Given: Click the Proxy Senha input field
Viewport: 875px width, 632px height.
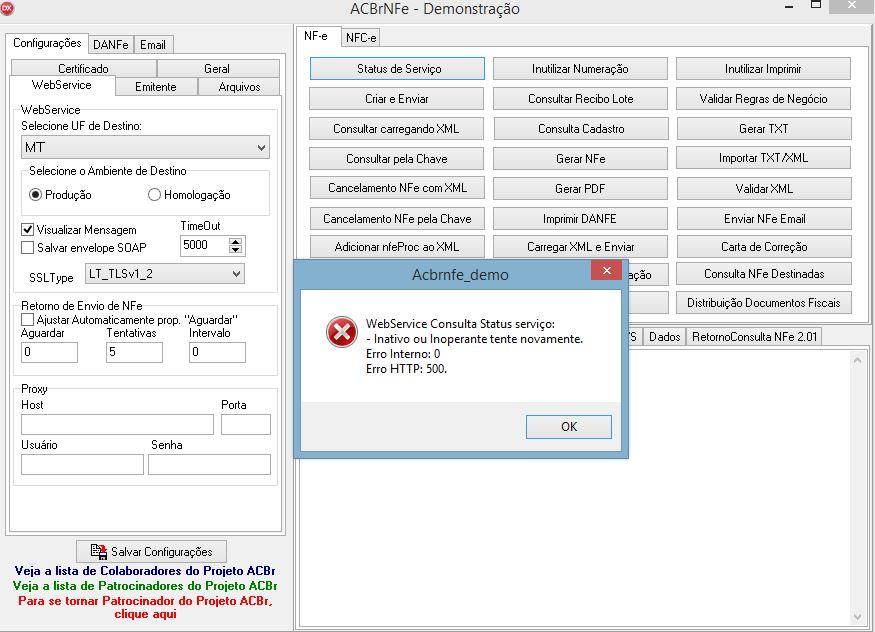Looking at the screenshot, I should pos(209,465).
